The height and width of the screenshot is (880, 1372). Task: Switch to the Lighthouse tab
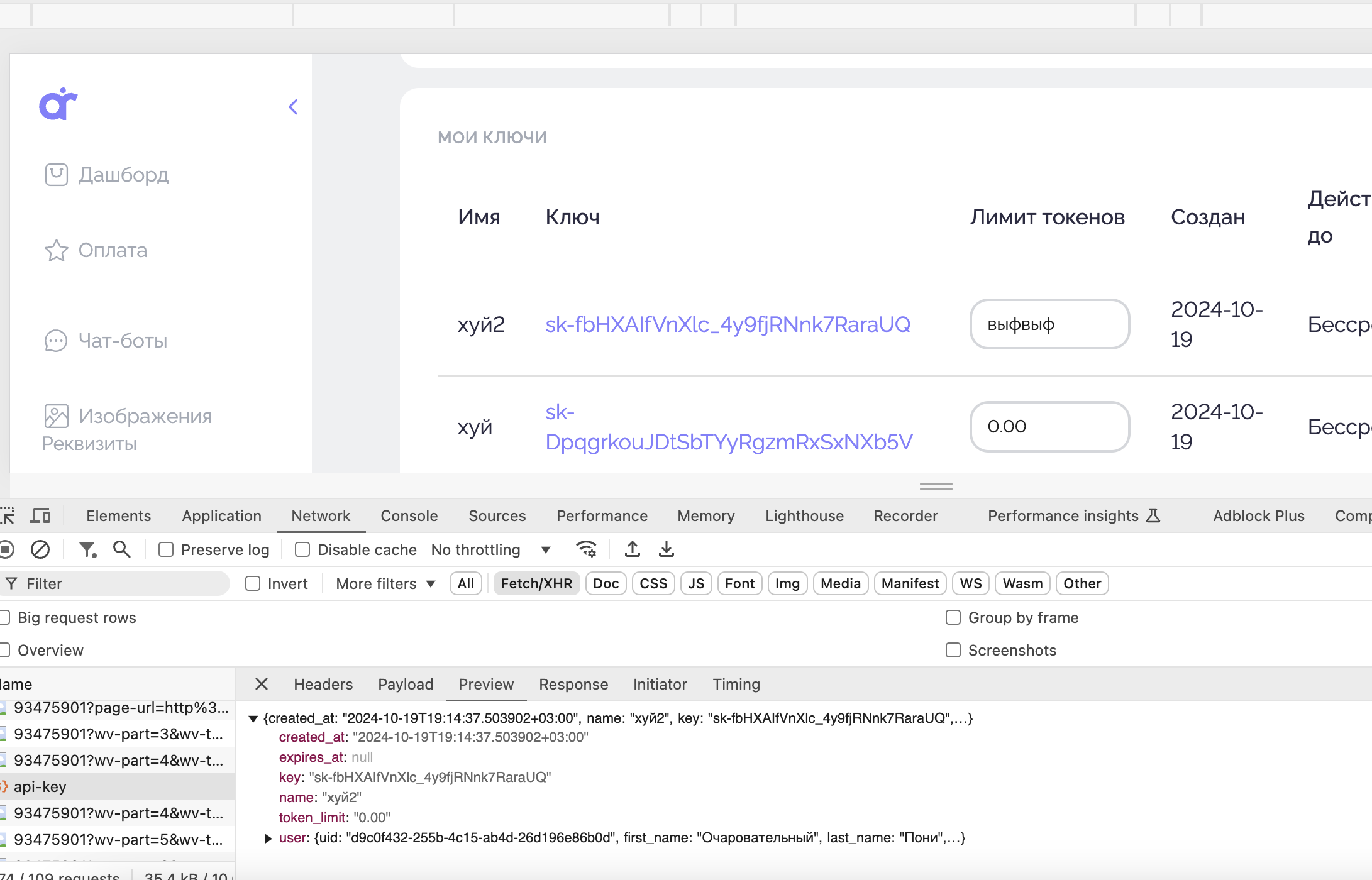click(x=805, y=516)
